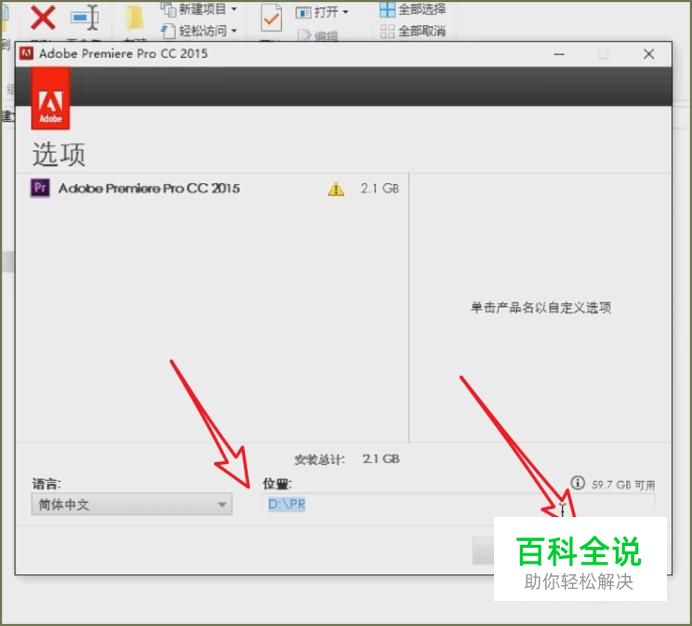Image resolution: width=692 pixels, height=626 pixels.
Task: Click the 59.7 GB 可用 text
Action: [623, 485]
